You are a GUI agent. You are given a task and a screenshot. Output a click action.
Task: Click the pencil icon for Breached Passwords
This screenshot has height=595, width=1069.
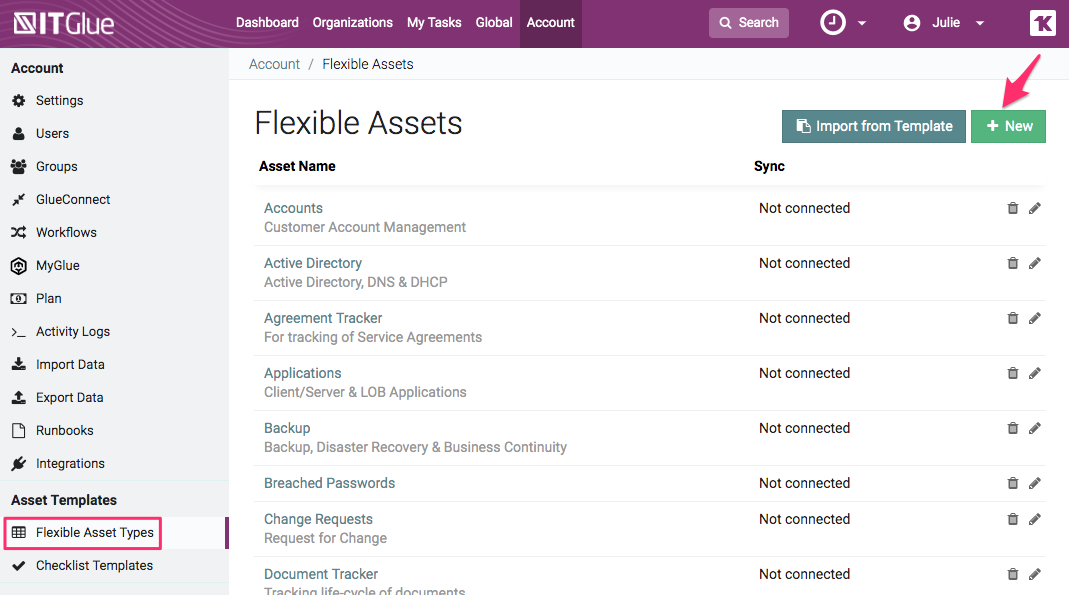pyautogui.click(x=1034, y=483)
